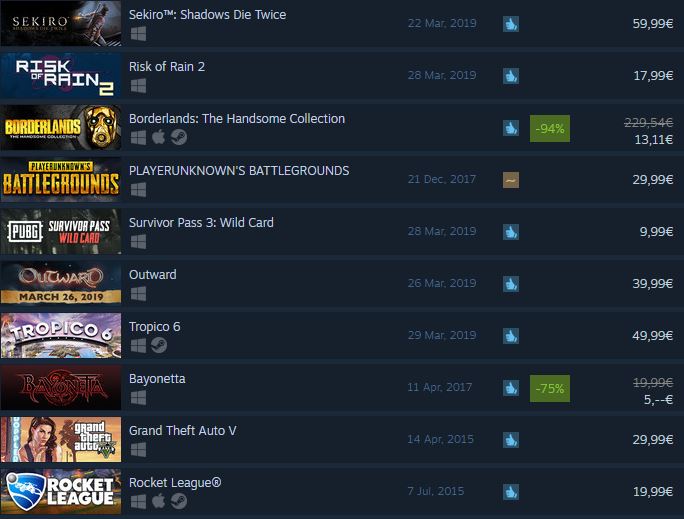Click the Risk of Rain 2 capsule thumbnail
The width and height of the screenshot is (684, 519).
(x=61, y=75)
